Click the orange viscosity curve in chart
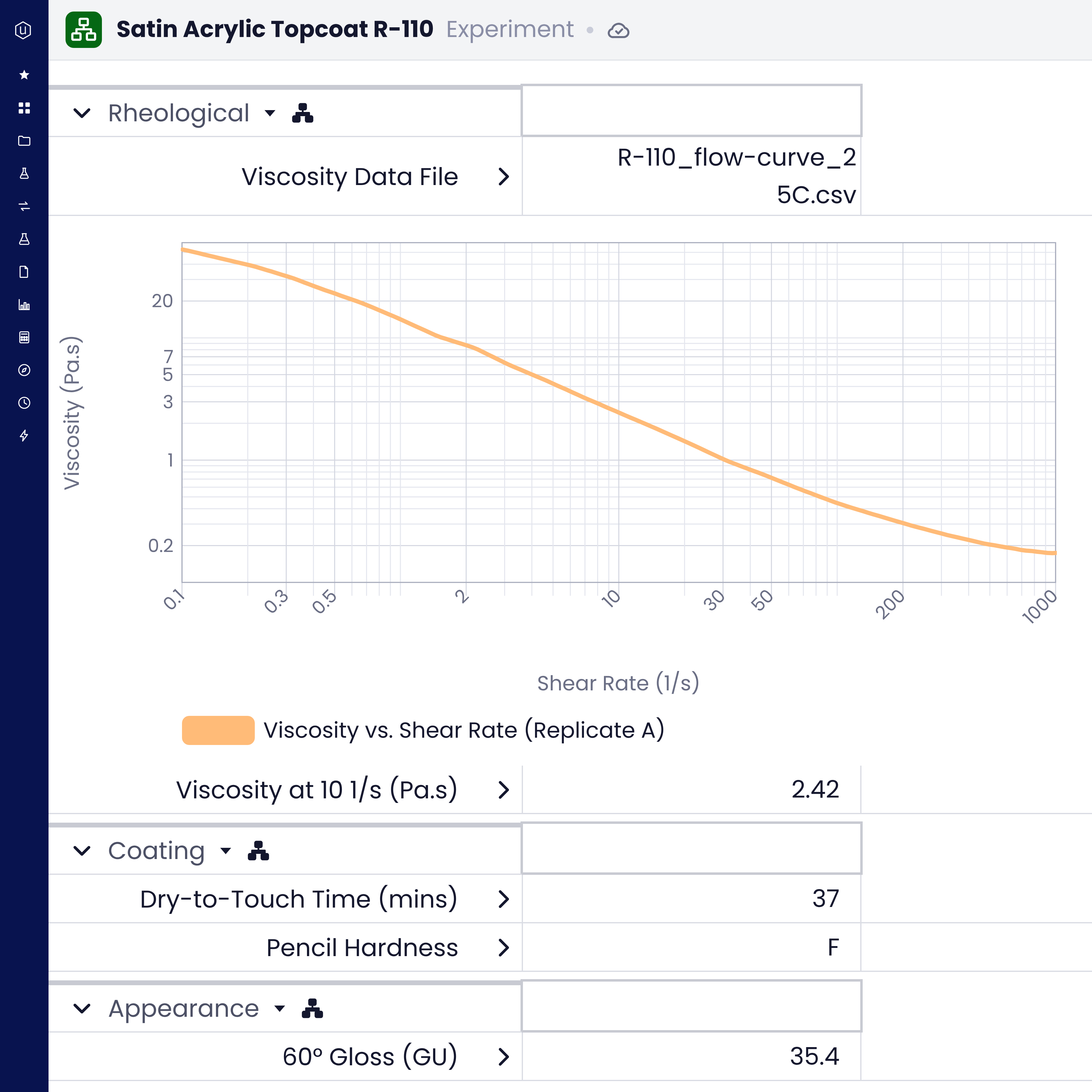 pos(619,413)
